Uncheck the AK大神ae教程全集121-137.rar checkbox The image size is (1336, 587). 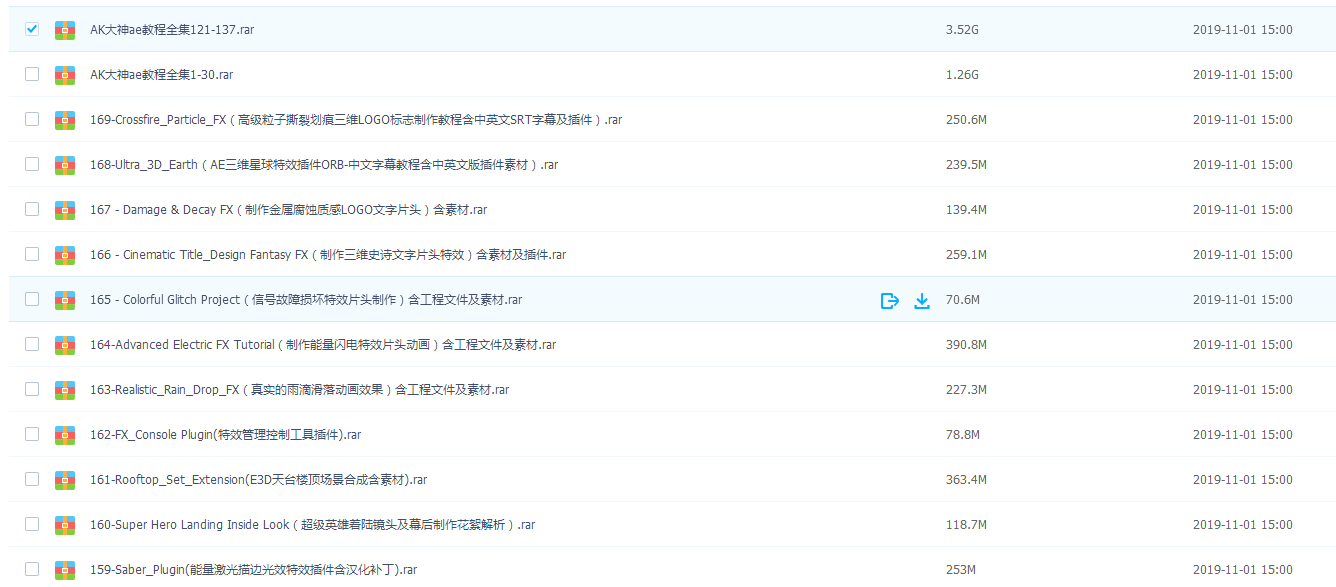coord(32,29)
